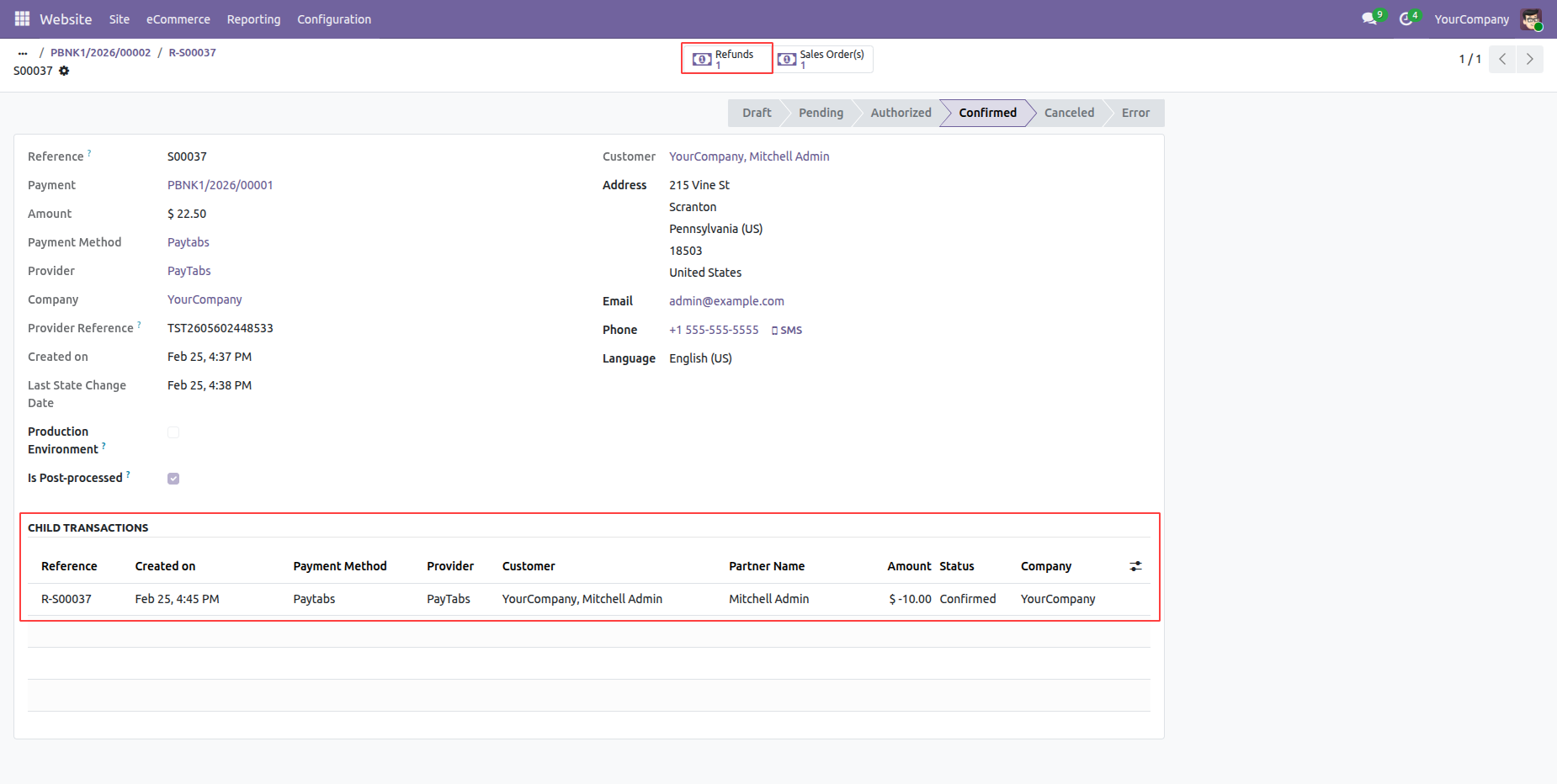Open the child transactions column settings icon
The image size is (1557, 784).
point(1135,566)
